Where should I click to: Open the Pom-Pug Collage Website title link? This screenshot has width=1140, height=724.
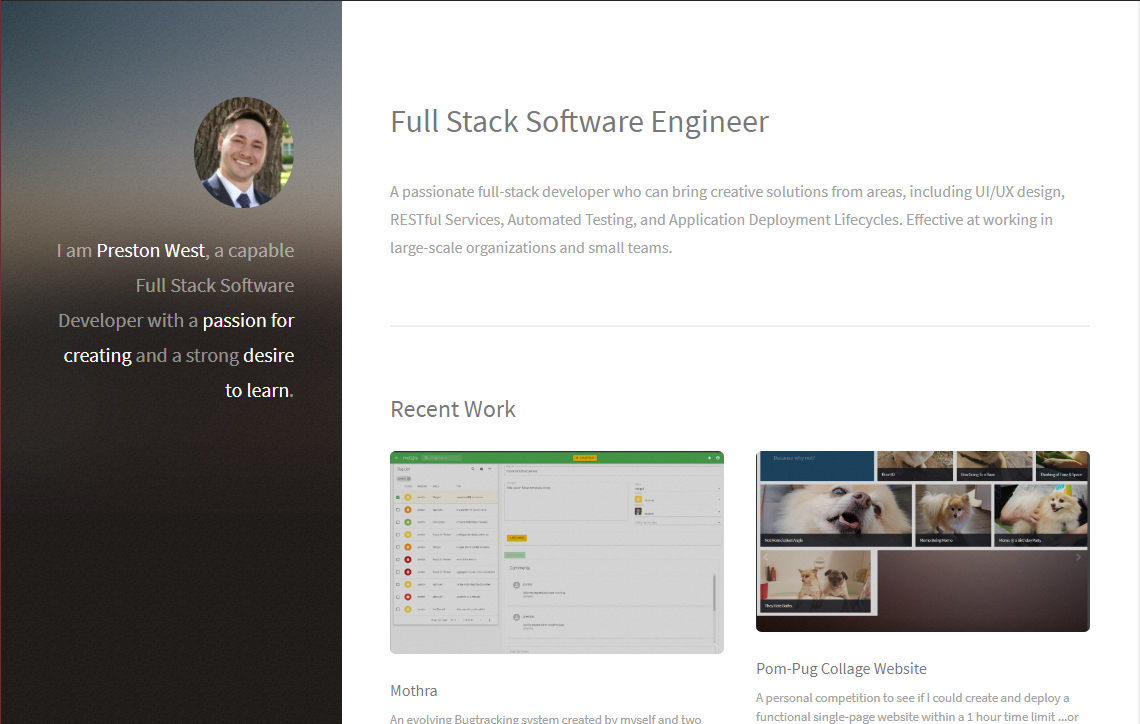841,669
